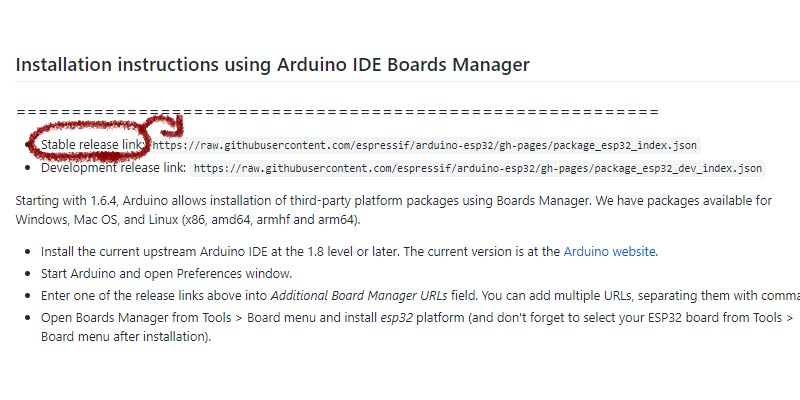800x400 pixels.
Task: Click the bullet dot before 'Development release link'
Action: tap(28, 168)
